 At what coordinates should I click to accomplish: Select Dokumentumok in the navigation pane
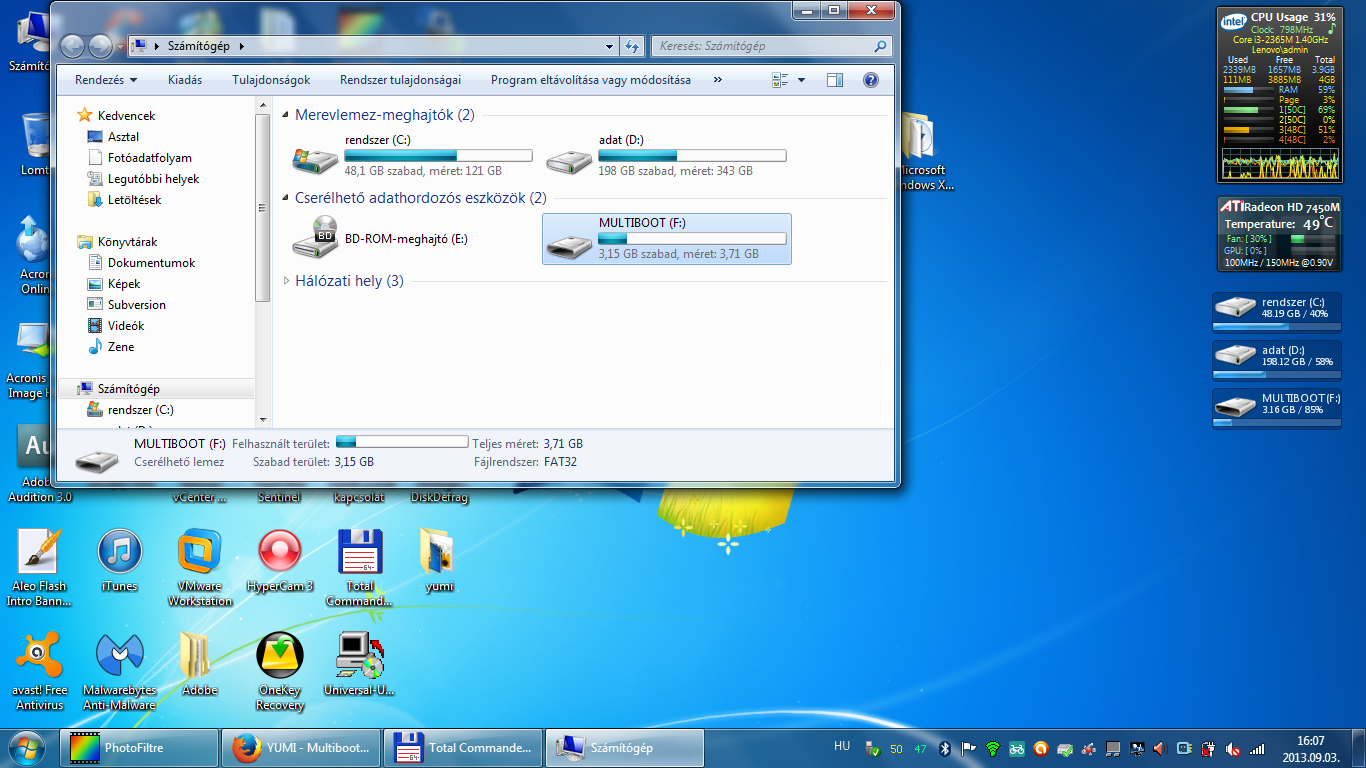click(151, 263)
